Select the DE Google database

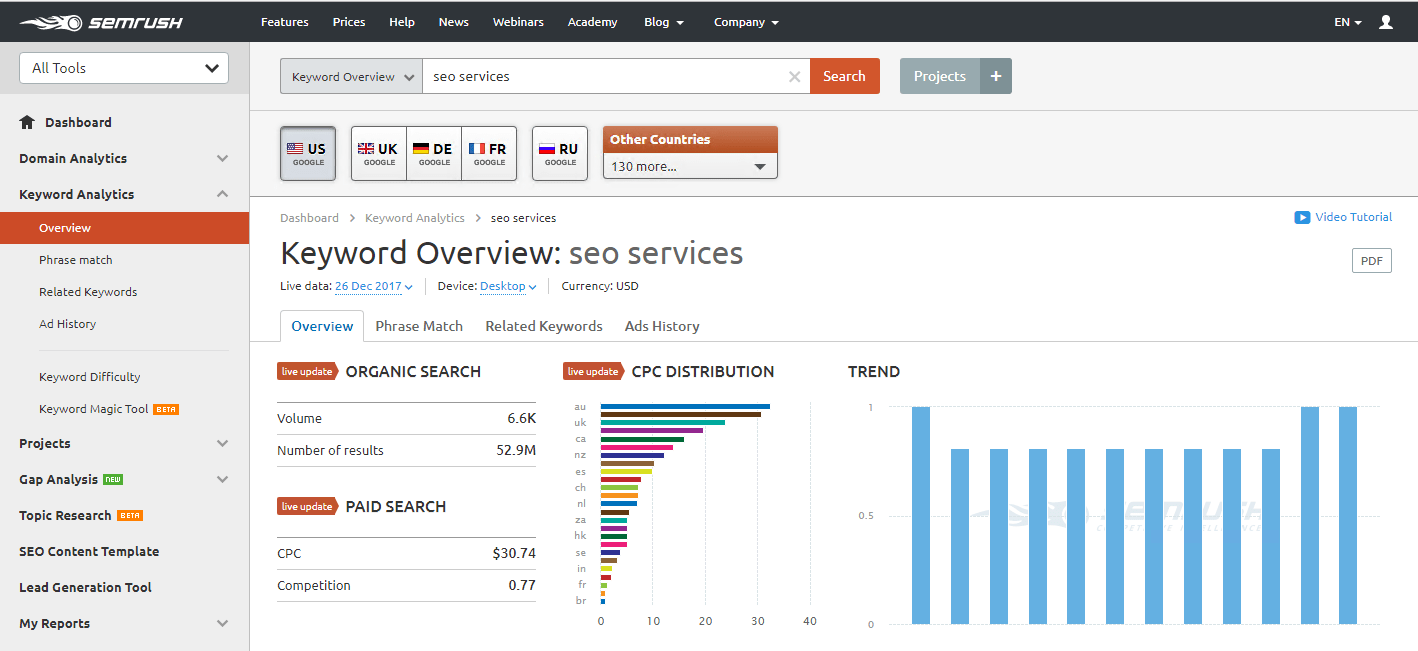click(434, 154)
